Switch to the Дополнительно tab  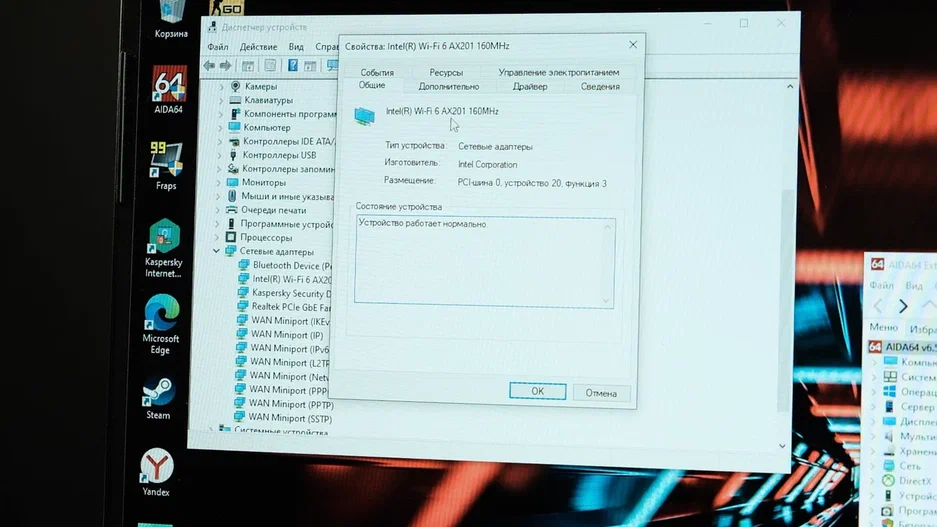tap(449, 87)
